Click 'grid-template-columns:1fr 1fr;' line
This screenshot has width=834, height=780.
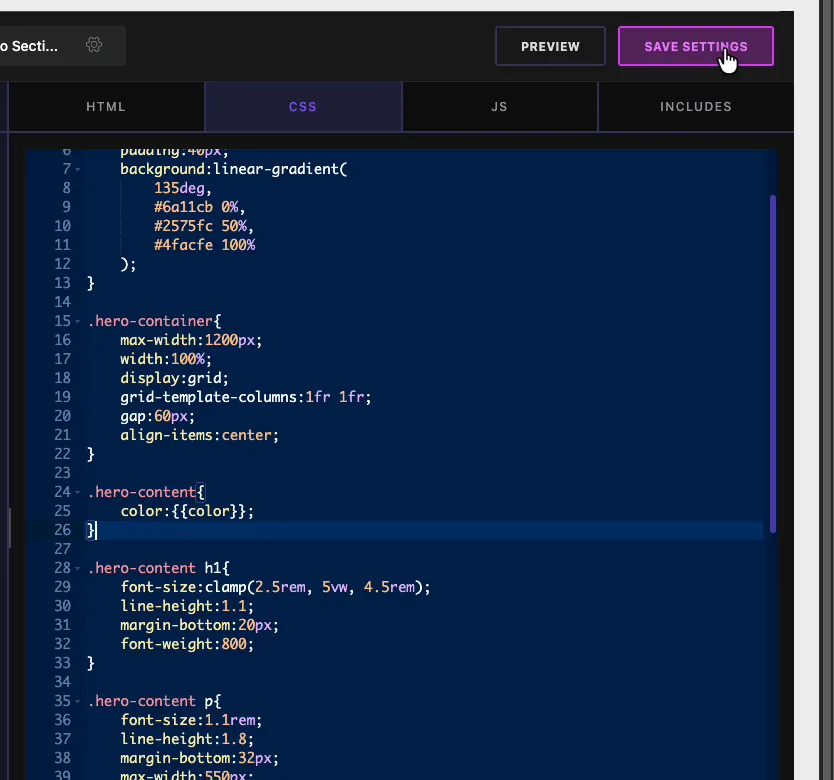tap(246, 397)
